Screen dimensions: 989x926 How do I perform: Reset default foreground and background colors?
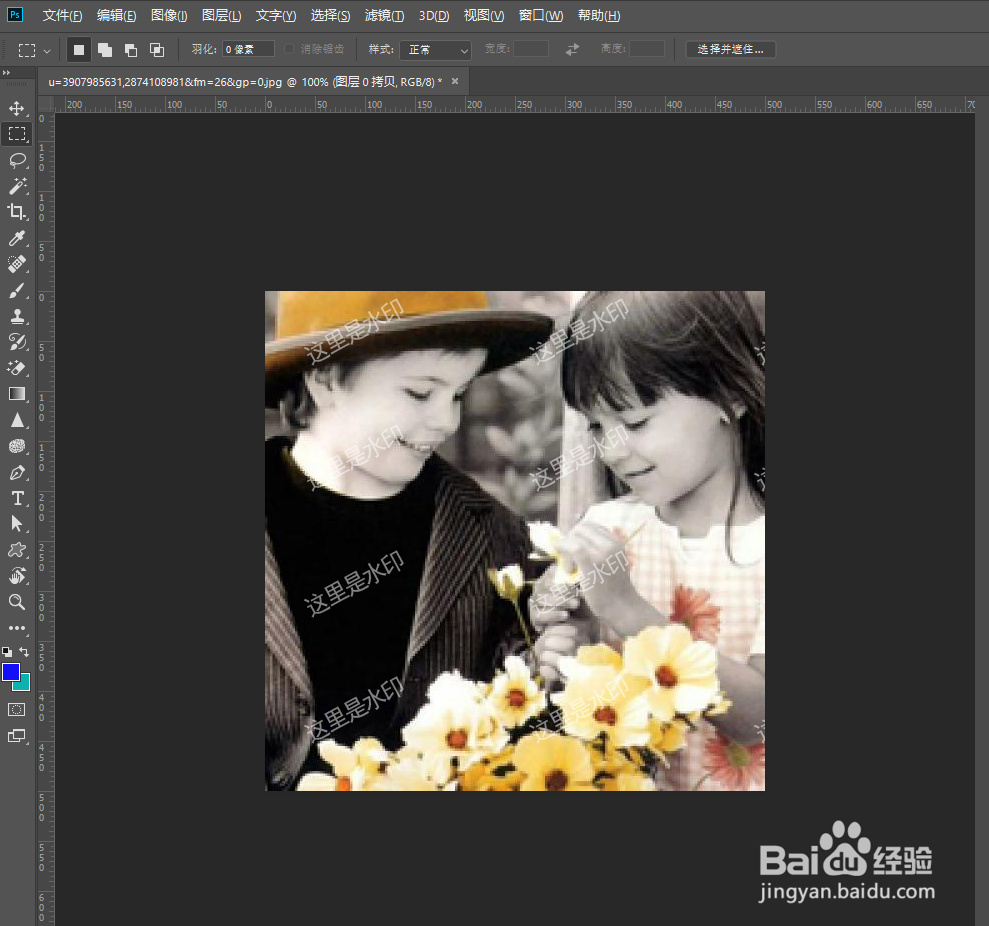pyautogui.click(x=7, y=652)
